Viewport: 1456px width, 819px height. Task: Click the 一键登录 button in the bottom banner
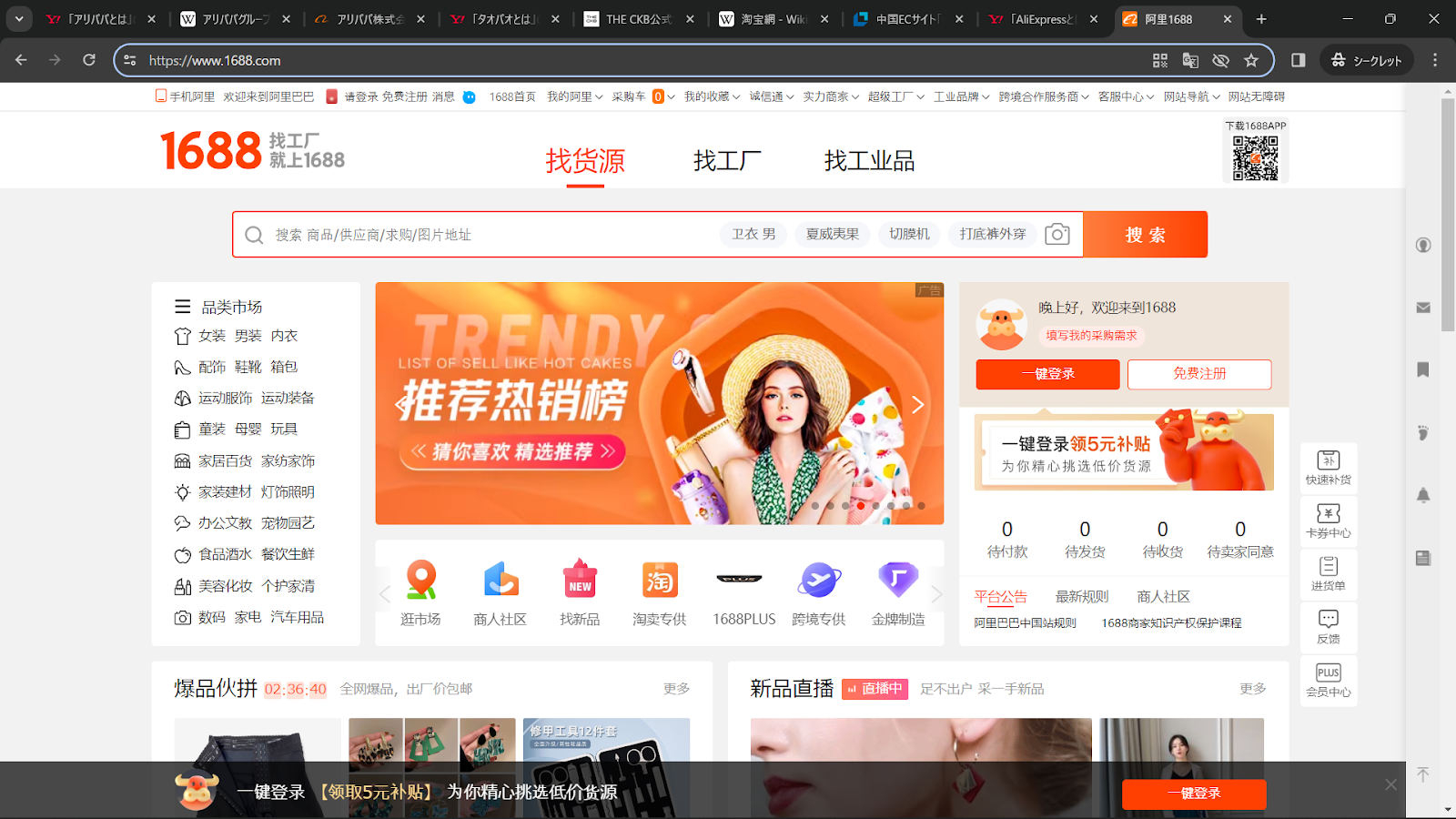pyautogui.click(x=1194, y=794)
